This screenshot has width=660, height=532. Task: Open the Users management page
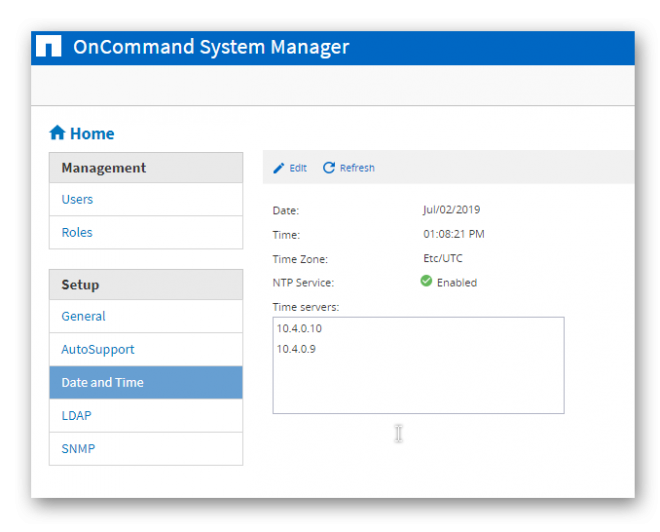[146, 200]
